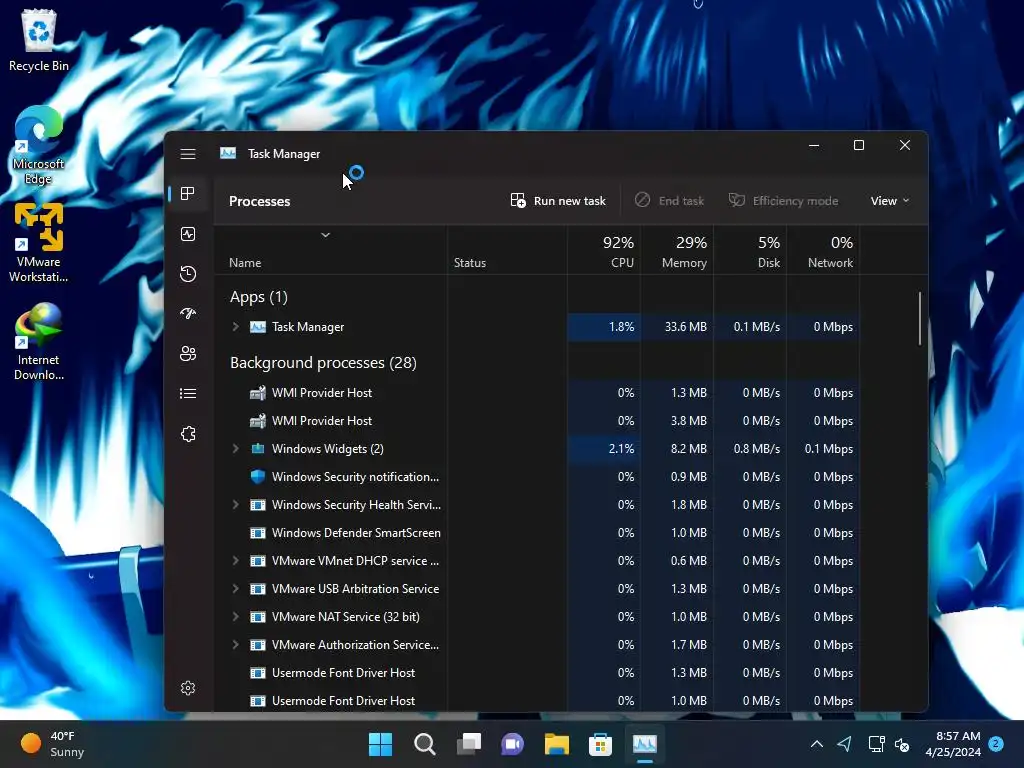Open App history page in sidebar
This screenshot has height=768, width=1024.
coord(188,274)
